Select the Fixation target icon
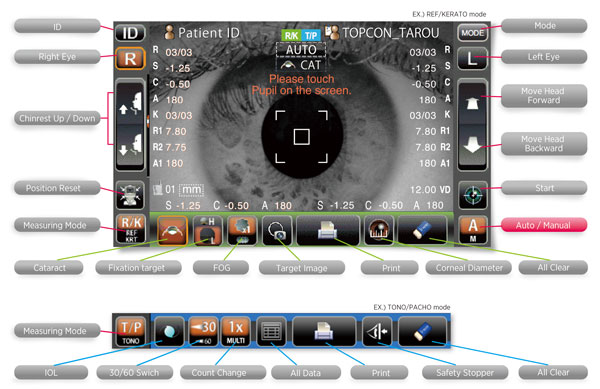The image size is (600, 389). pos(207,230)
